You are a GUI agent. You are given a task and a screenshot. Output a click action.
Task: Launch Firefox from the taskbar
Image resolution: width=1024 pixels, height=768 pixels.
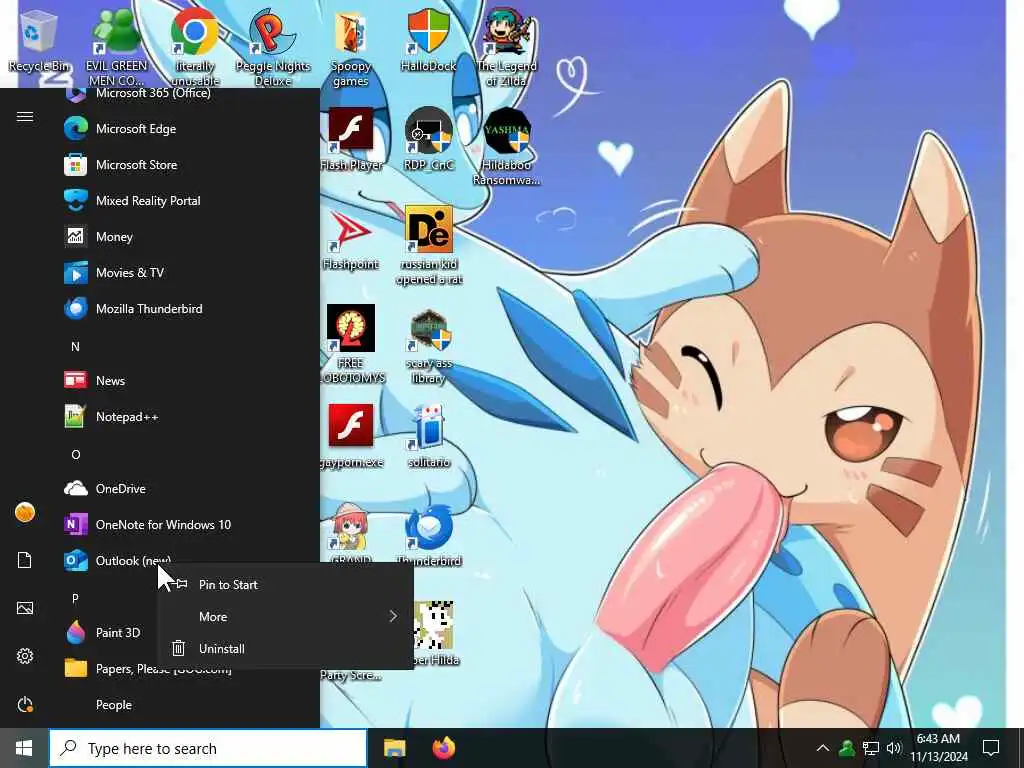coord(443,748)
